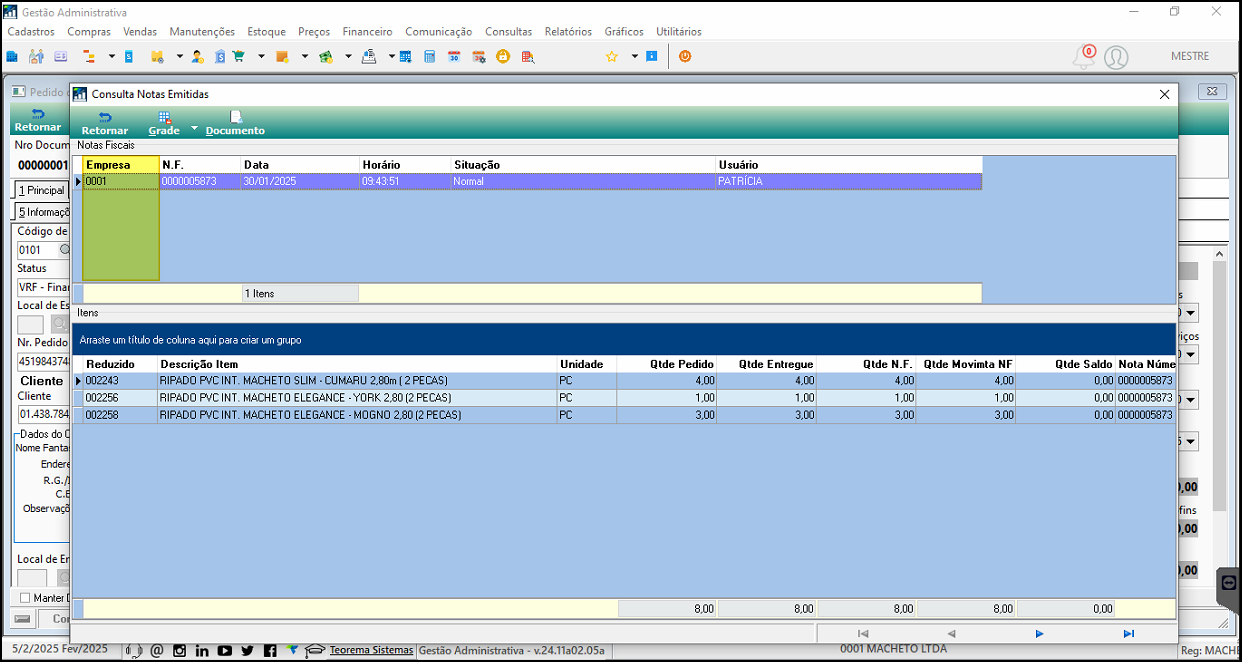This screenshot has height=662, width=1242.
Task: Click the orange padlock toolbar icon
Action: click(502, 56)
